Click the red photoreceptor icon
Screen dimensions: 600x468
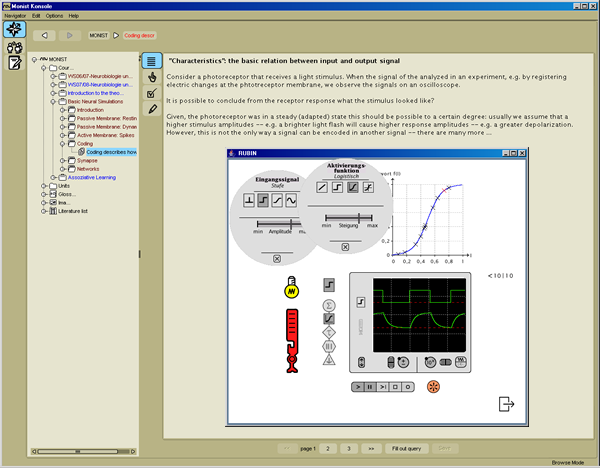[x=291, y=342]
